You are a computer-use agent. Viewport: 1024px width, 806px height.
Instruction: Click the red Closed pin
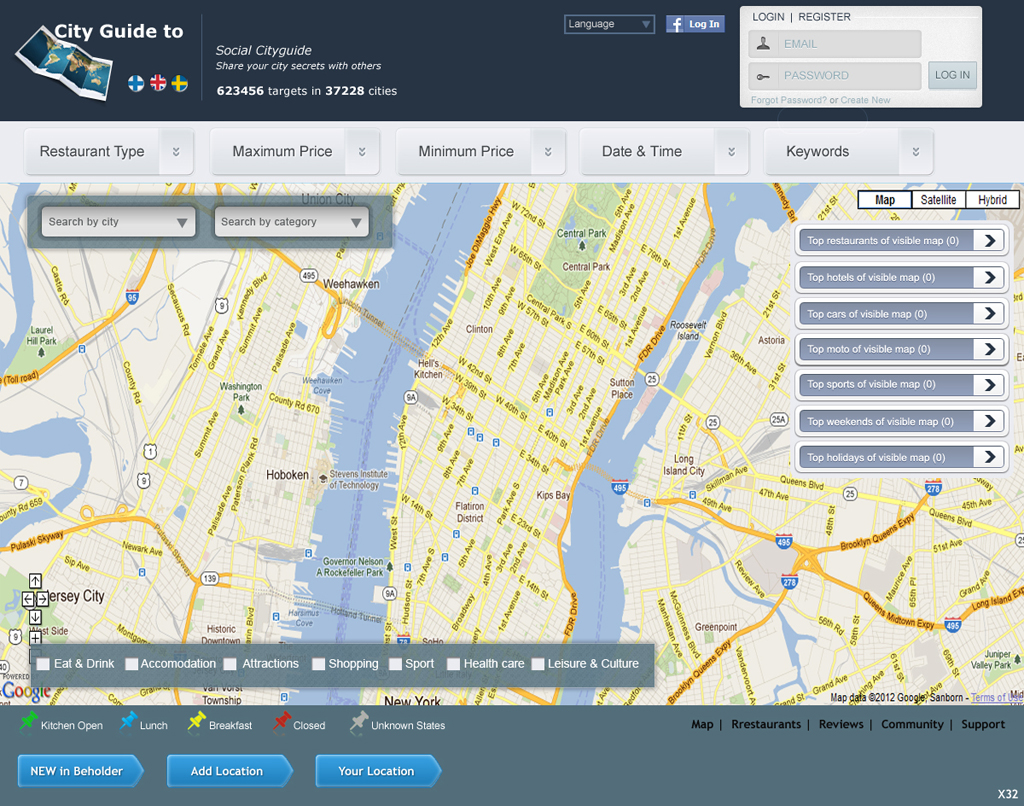[x=282, y=722]
